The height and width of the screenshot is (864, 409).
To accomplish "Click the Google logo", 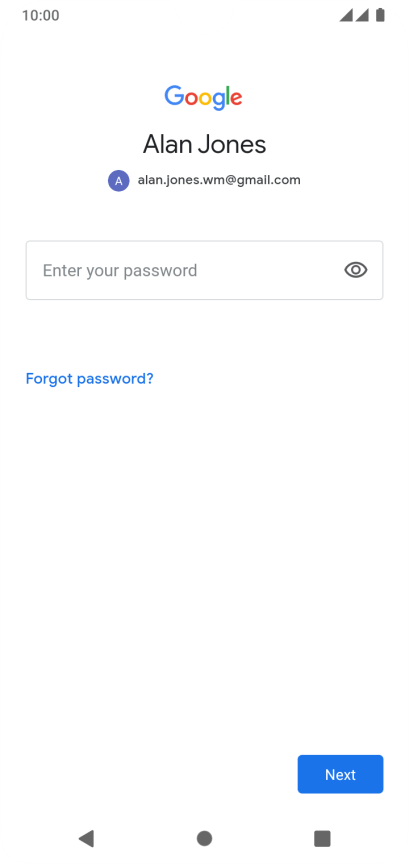I will 203,98.
